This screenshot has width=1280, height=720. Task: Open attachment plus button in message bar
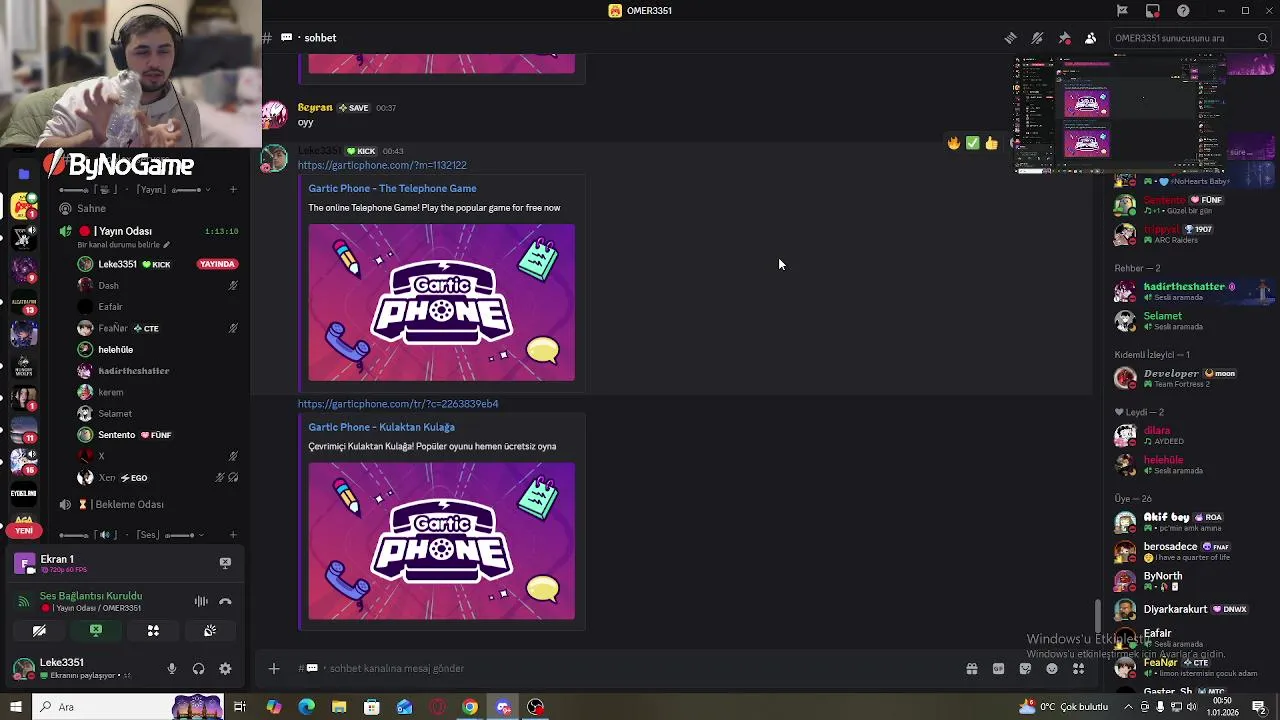[273, 668]
